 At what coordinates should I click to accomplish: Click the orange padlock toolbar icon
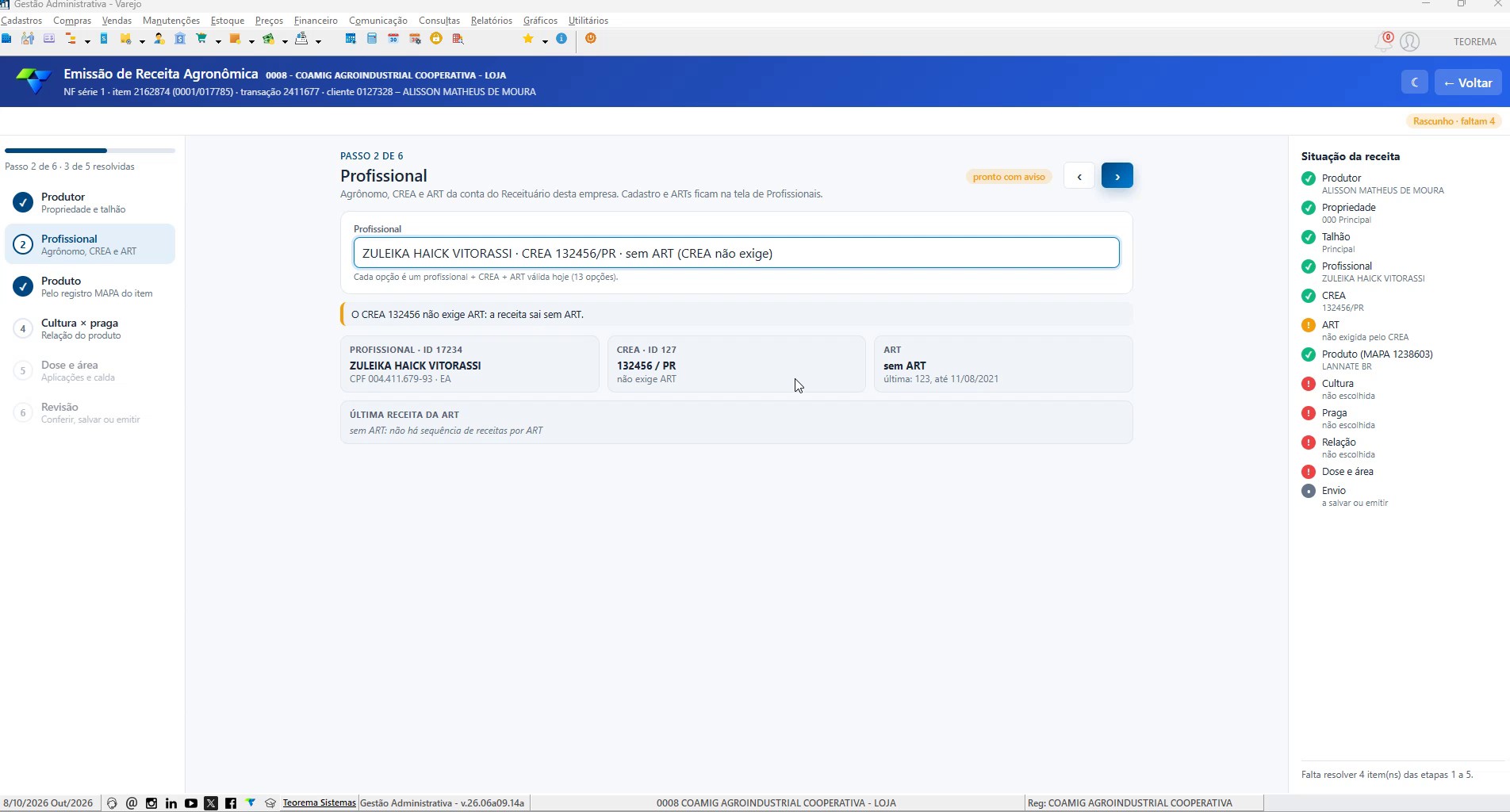pos(436,38)
